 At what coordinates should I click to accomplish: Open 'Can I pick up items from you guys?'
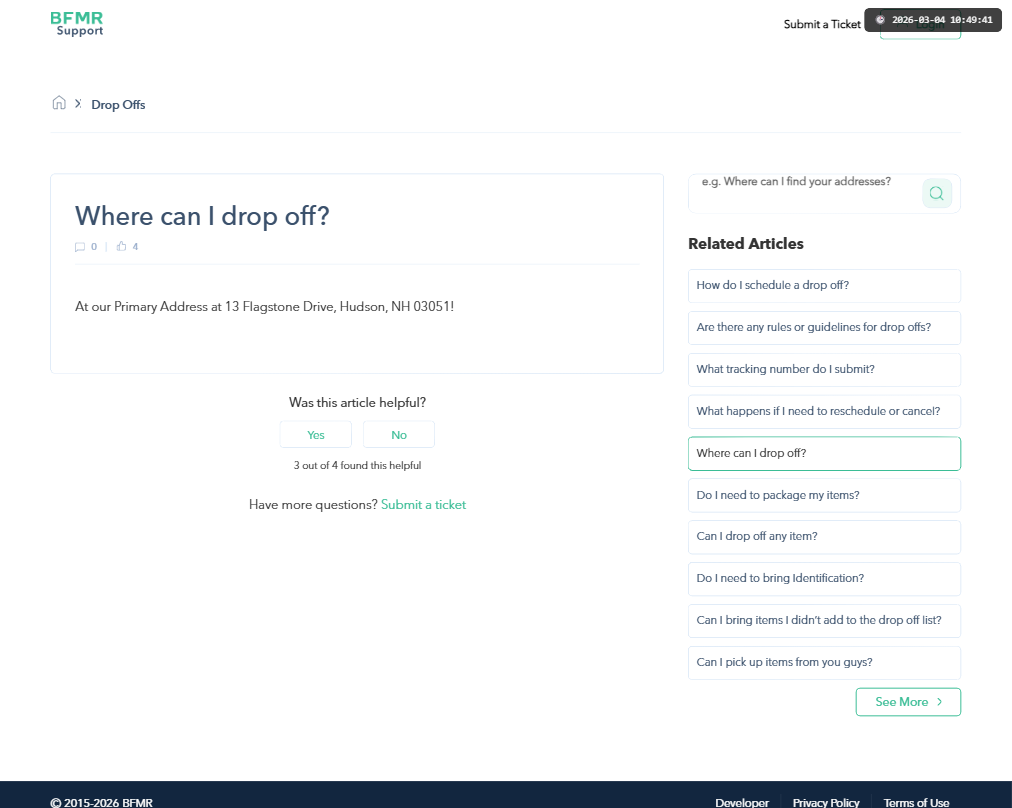824,663
